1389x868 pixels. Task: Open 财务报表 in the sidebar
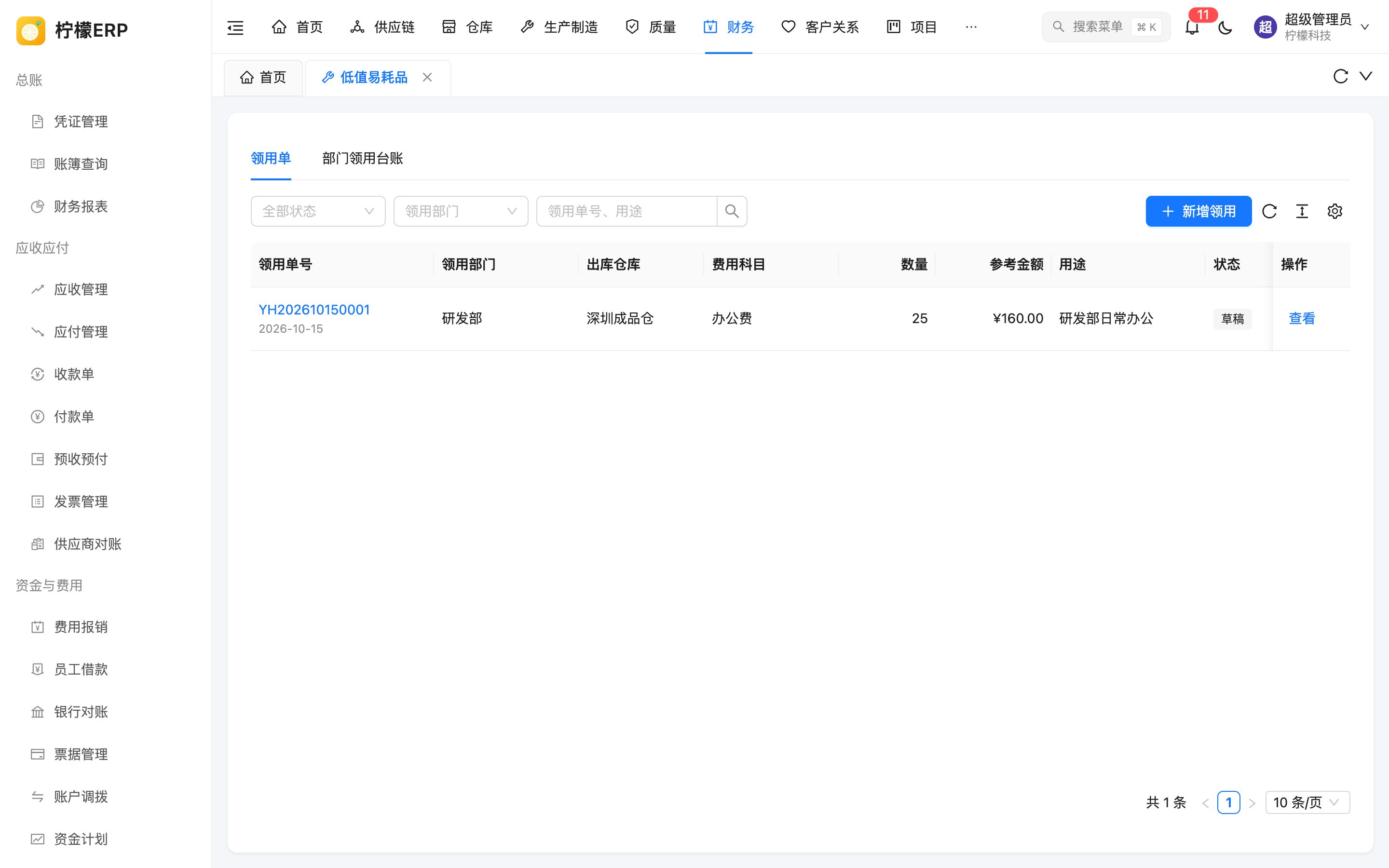(106, 207)
